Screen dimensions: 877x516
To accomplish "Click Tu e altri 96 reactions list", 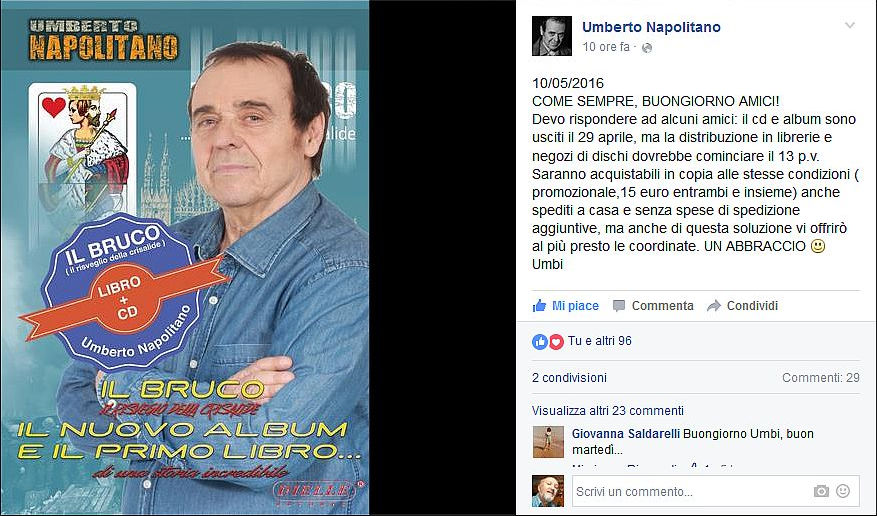I will [x=600, y=341].
